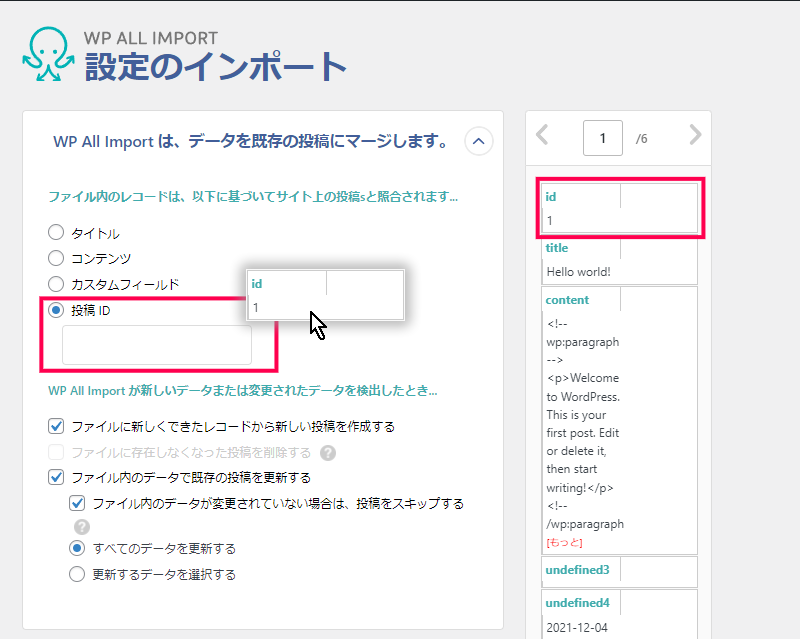Click the Hello world! value
This screenshot has height=639, width=800.
(x=579, y=272)
